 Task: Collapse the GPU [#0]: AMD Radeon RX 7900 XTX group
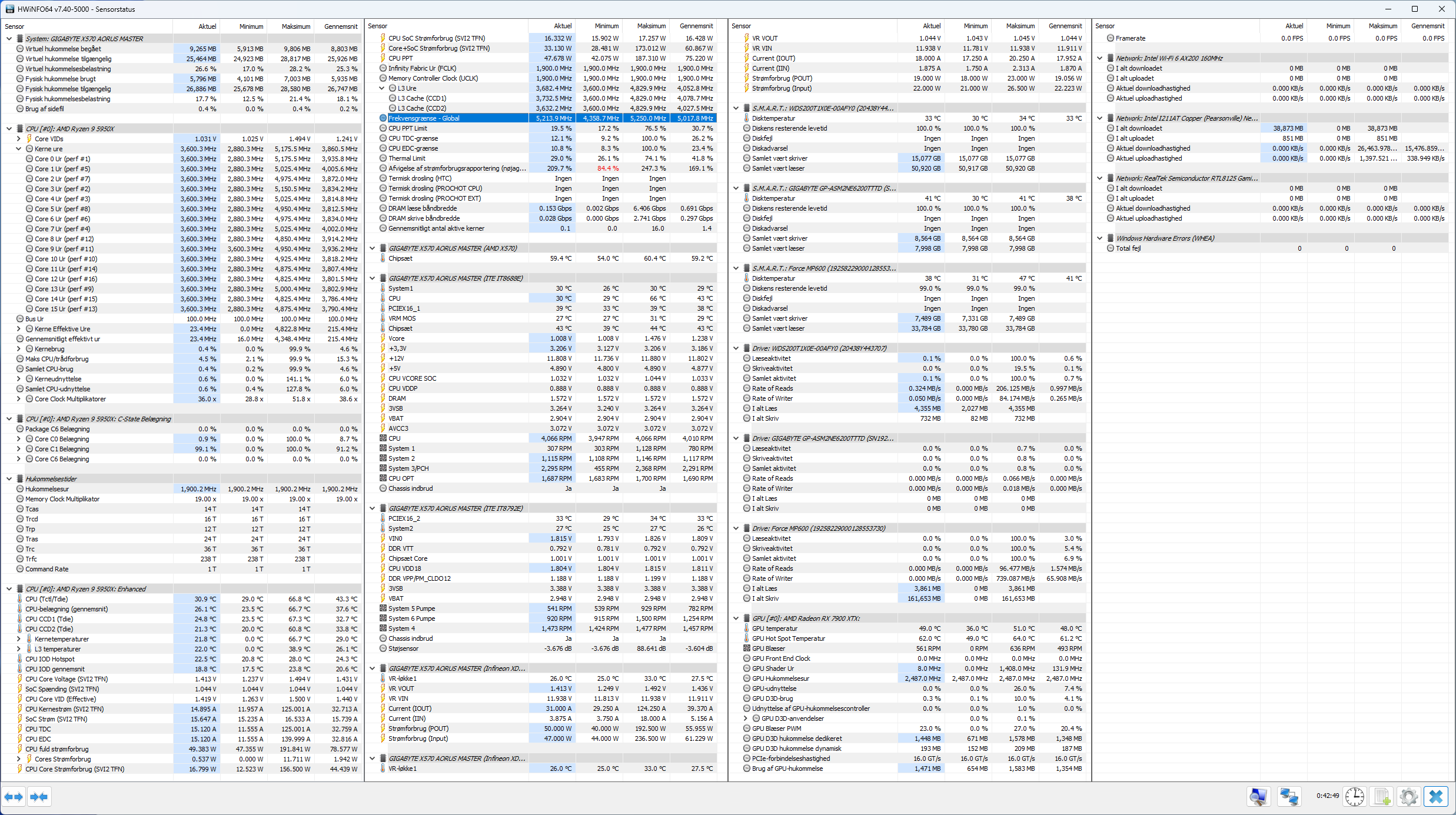pyautogui.click(x=736, y=618)
